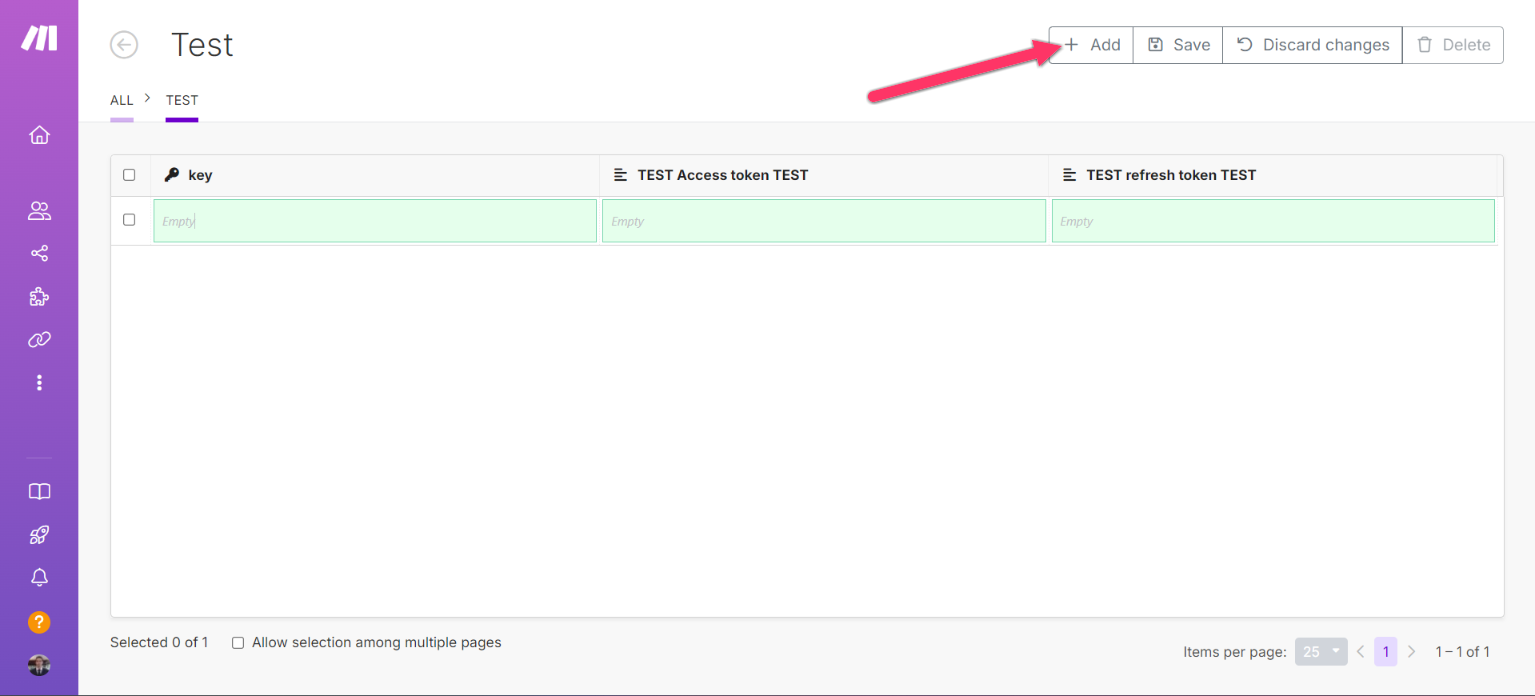The width and height of the screenshot is (1535, 696).
Task: Open the Connections link icon in the sidebar
Action: pos(39,340)
